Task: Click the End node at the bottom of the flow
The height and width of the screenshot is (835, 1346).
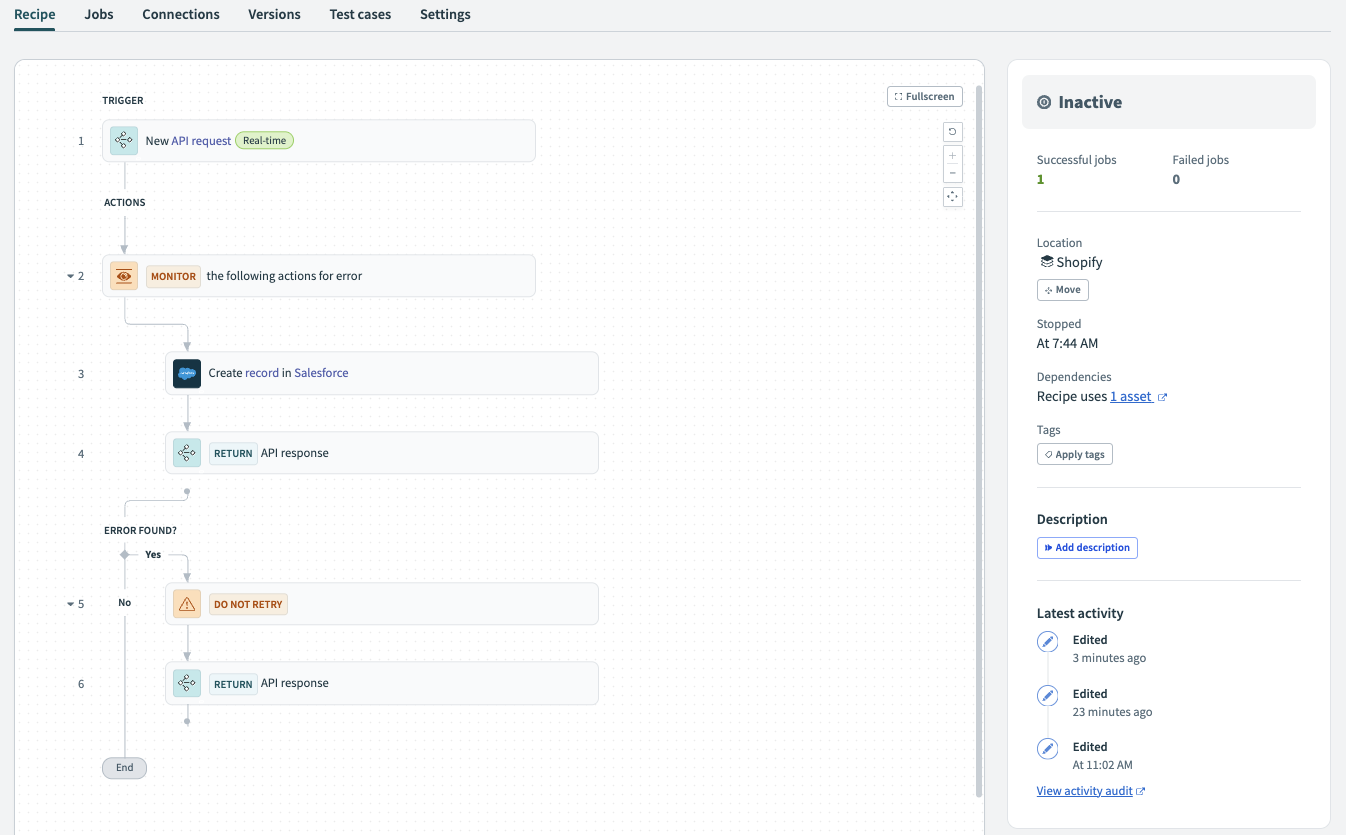Action: coord(124,767)
